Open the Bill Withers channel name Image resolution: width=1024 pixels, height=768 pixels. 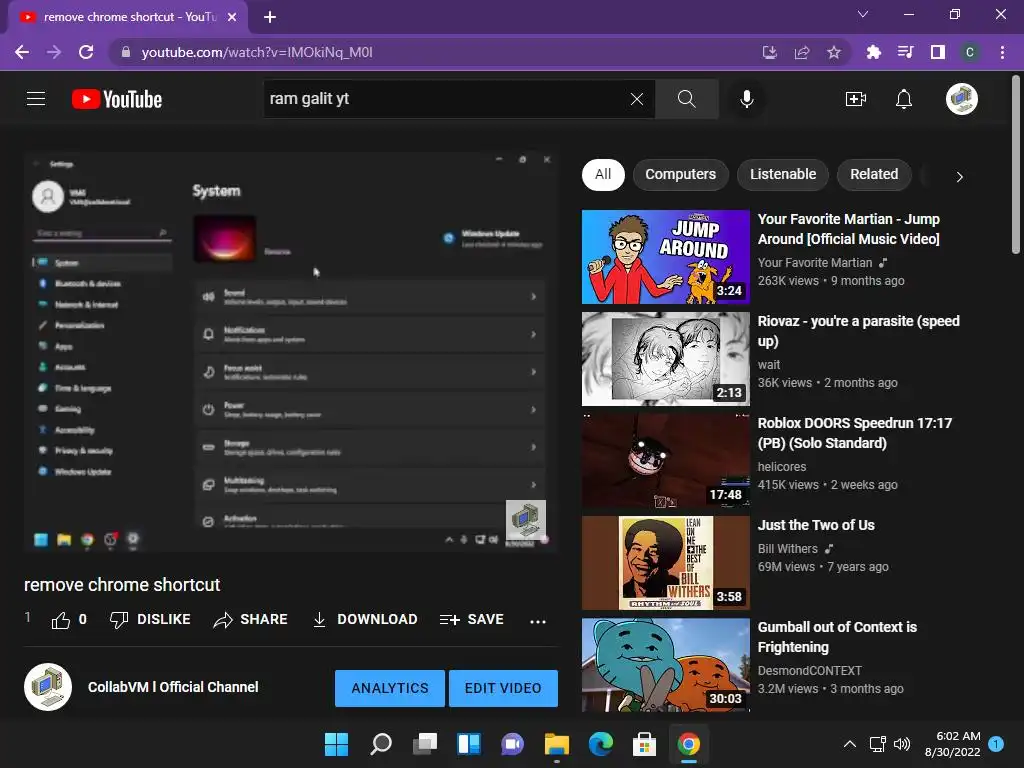[788, 549]
